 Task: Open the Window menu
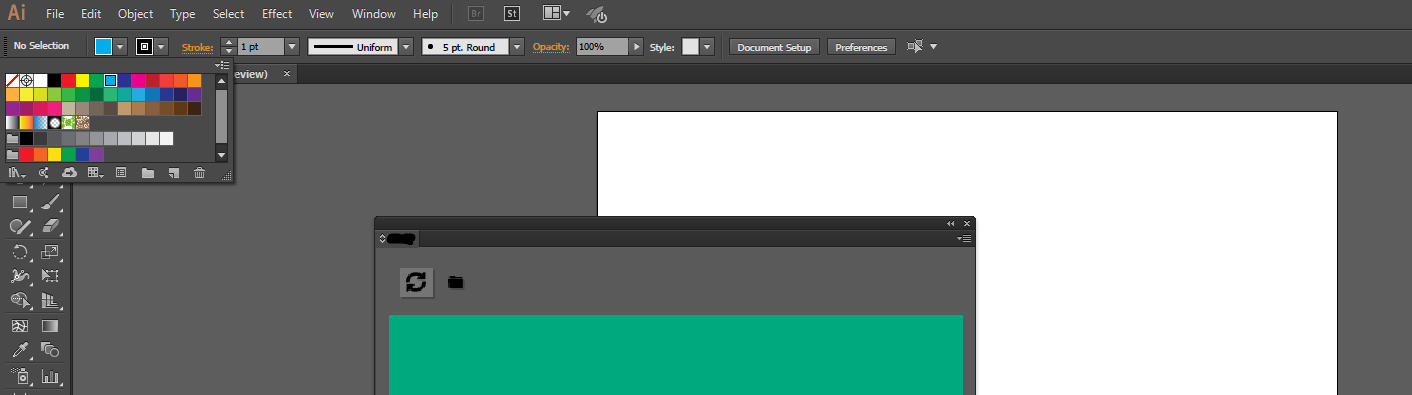tap(374, 14)
